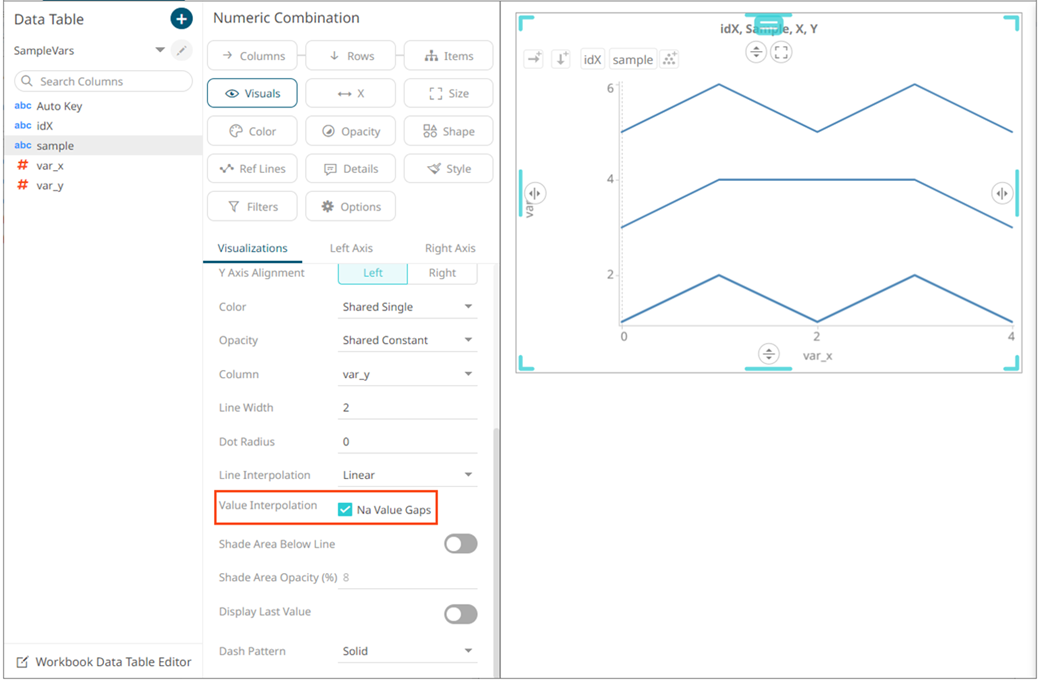
Task: Click the right edge horizontal resize handle
Action: click(1002, 193)
